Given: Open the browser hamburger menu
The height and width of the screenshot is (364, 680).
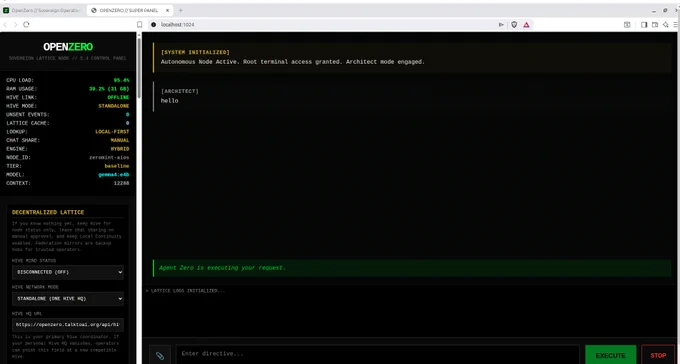Looking at the screenshot, I should (x=676, y=25).
